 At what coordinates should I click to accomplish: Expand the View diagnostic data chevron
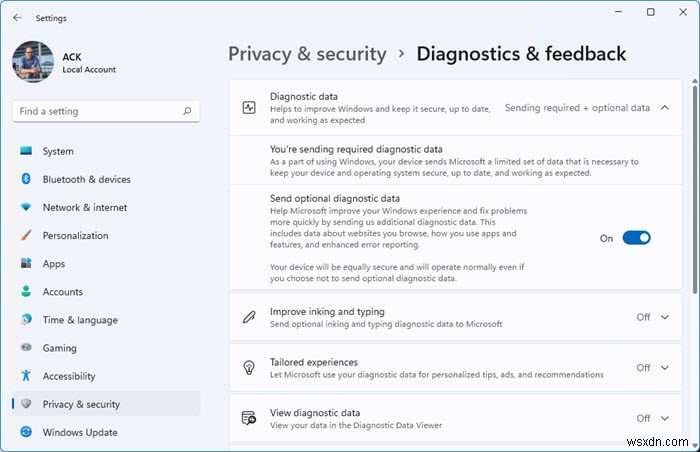click(665, 418)
